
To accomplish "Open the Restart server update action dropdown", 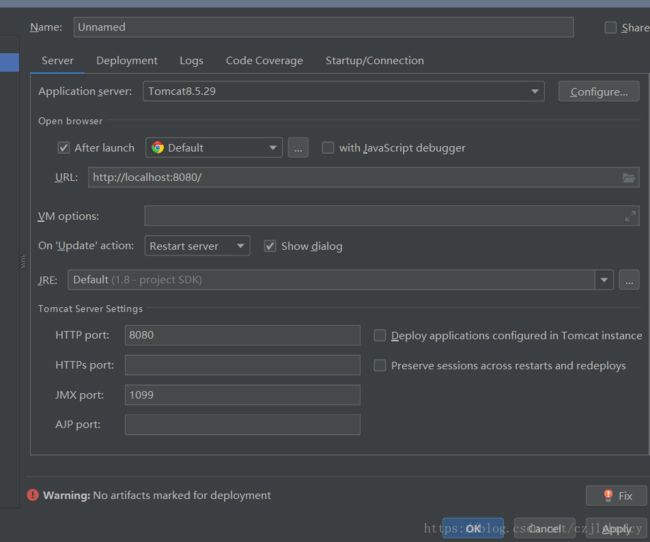I will [197, 246].
